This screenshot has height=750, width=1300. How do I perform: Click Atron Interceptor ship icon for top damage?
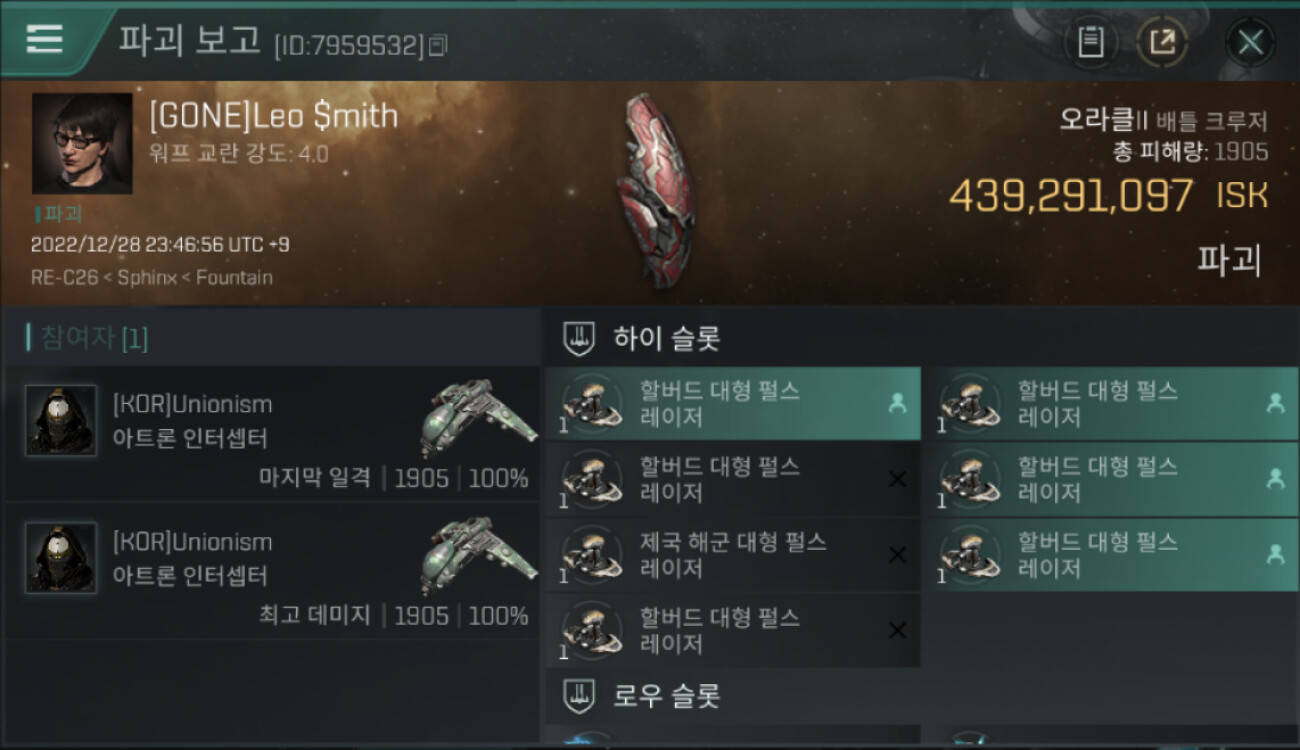[x=478, y=555]
